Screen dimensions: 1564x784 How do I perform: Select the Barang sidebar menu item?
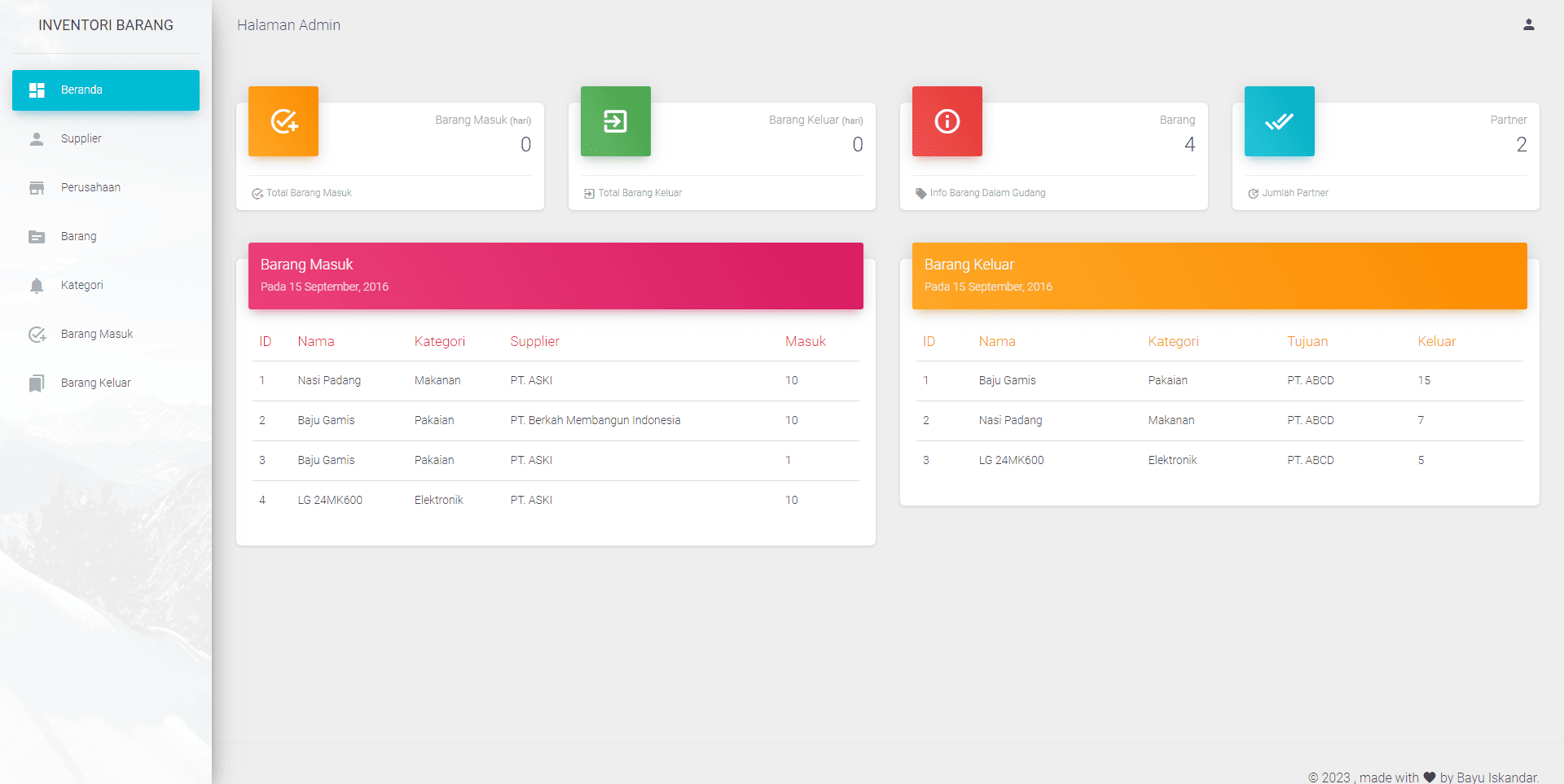(106, 237)
